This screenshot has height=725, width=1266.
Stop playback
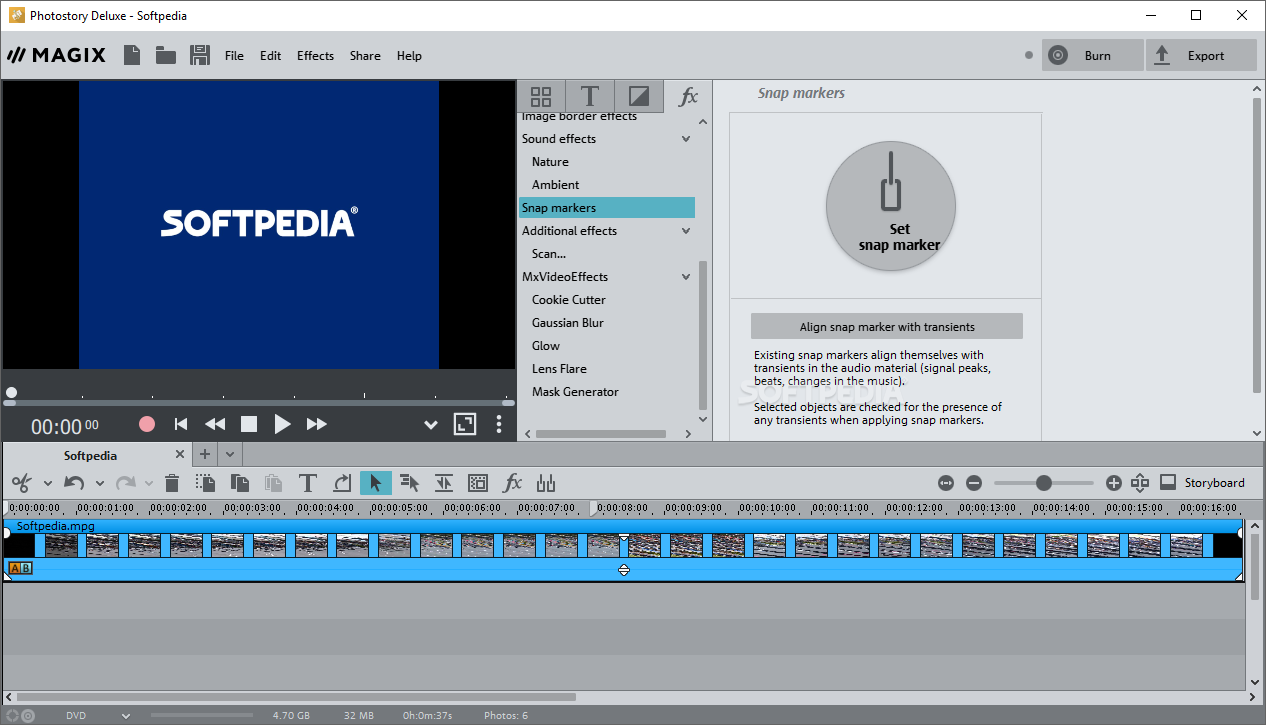click(x=249, y=424)
